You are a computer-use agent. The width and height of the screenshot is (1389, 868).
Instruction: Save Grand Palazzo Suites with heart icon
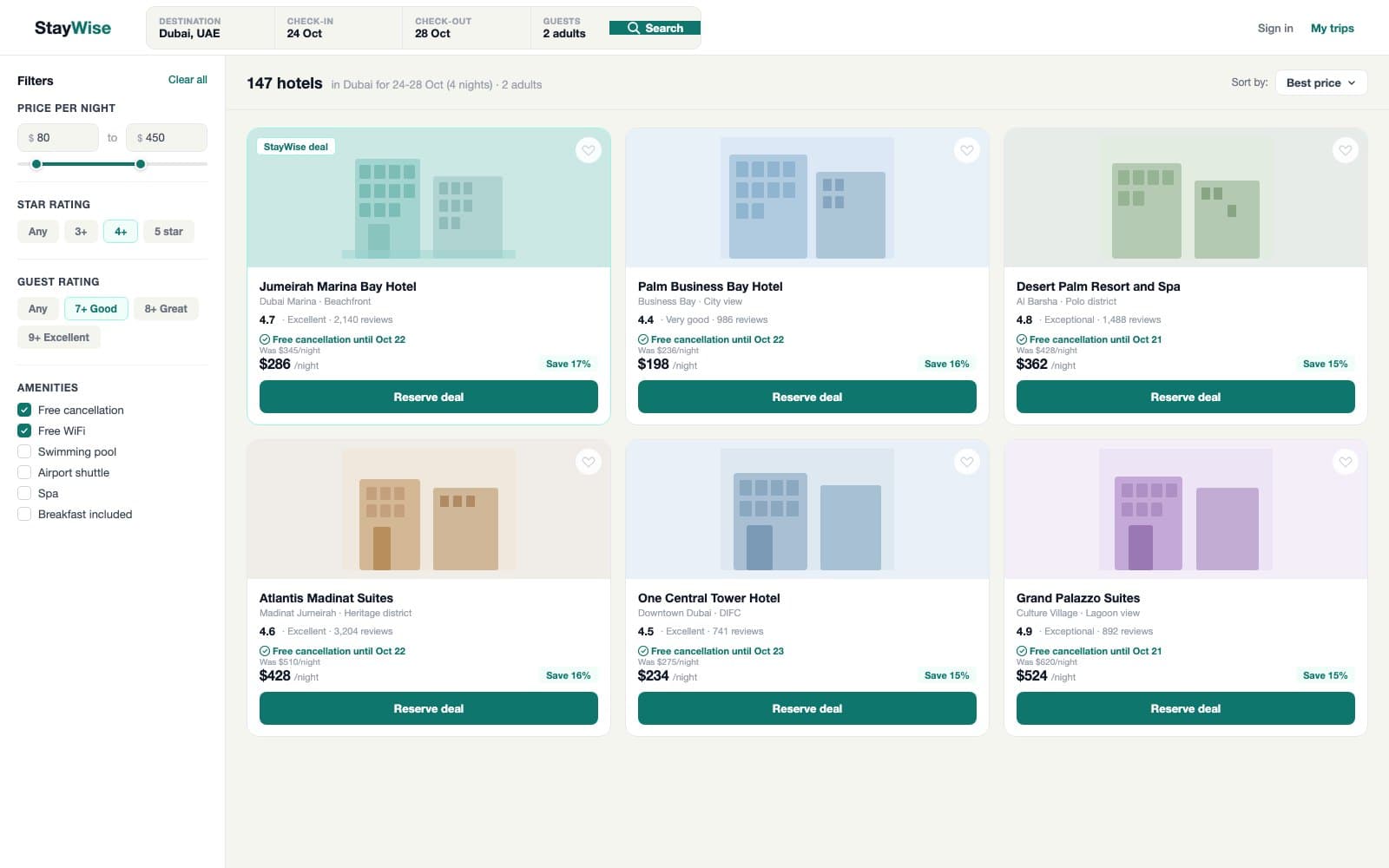coord(1346,462)
